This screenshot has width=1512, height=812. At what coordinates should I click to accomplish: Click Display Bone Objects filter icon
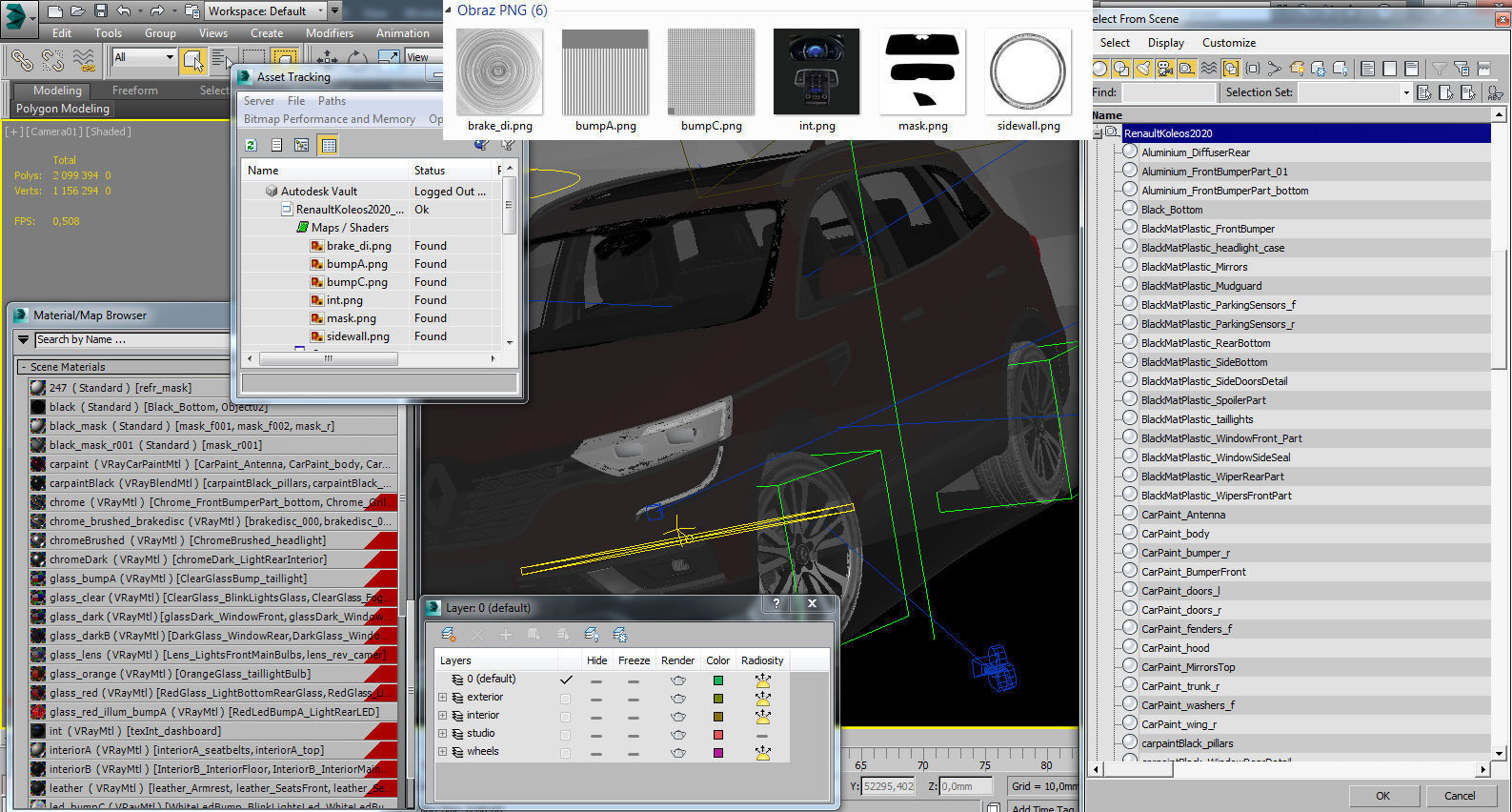[1275, 69]
